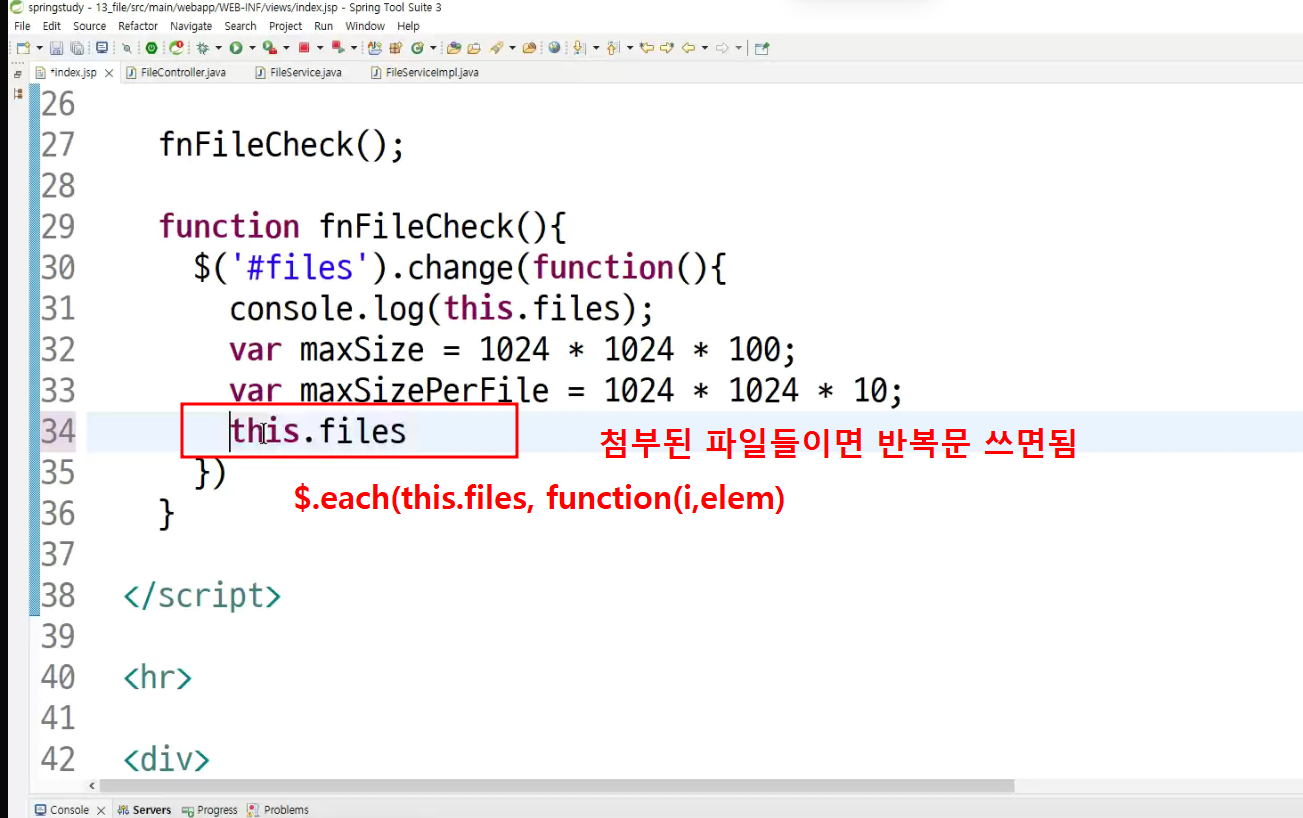Click the folder icon before the globe
Image resolution: width=1303 pixels, height=818 pixels.
(529, 47)
